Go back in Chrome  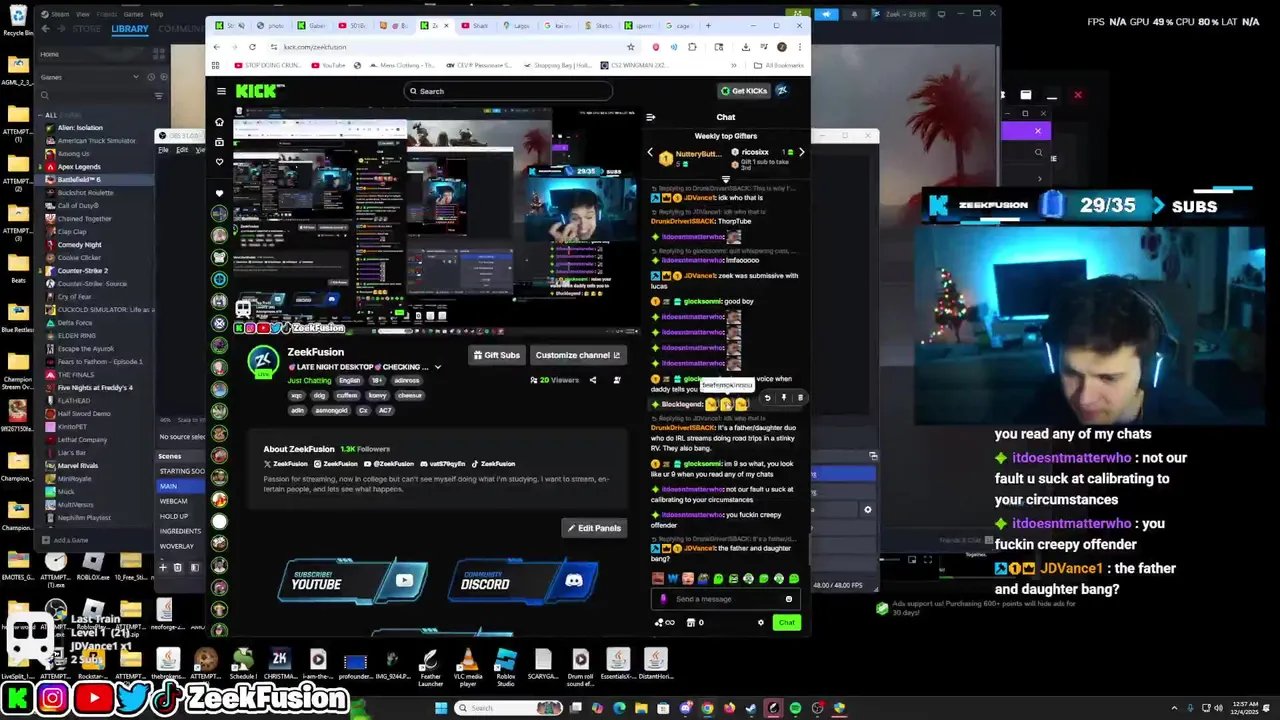tap(217, 47)
